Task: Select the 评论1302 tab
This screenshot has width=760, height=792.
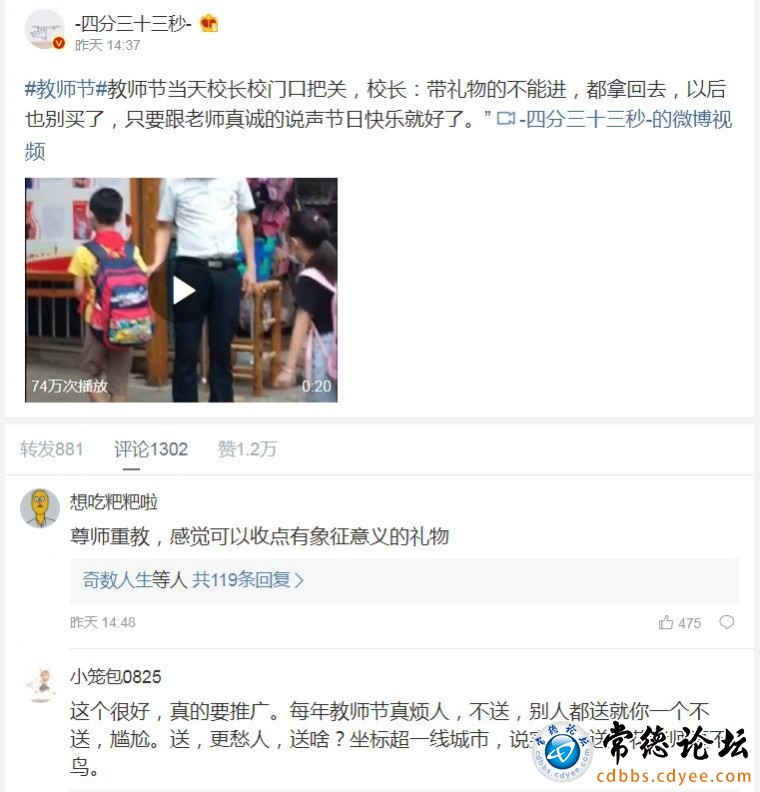Action: (151, 449)
